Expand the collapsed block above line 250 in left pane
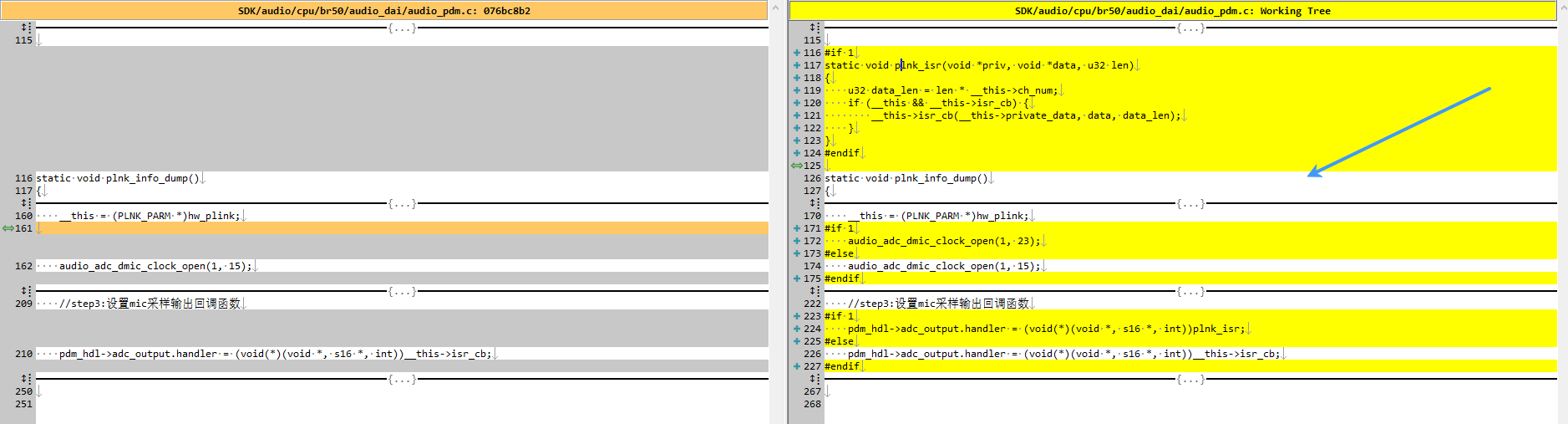1568x424 pixels. (x=26, y=379)
